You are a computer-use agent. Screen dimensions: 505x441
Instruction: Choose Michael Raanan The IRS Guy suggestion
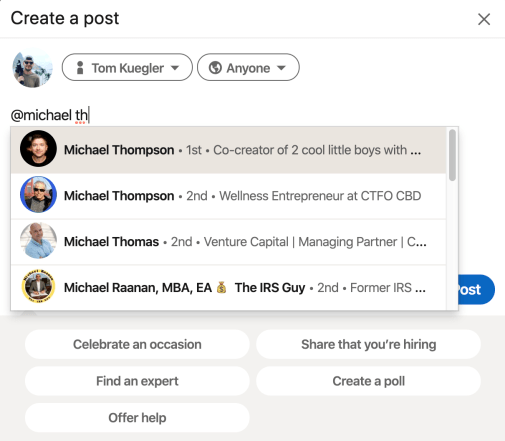pyautogui.click(x=228, y=287)
